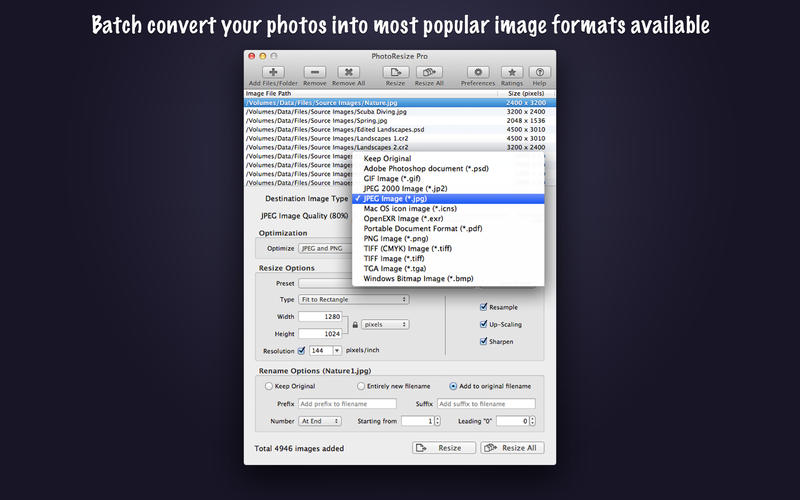Click the Add Files/Folder toolbar icon
800x500 pixels.
(x=273, y=72)
